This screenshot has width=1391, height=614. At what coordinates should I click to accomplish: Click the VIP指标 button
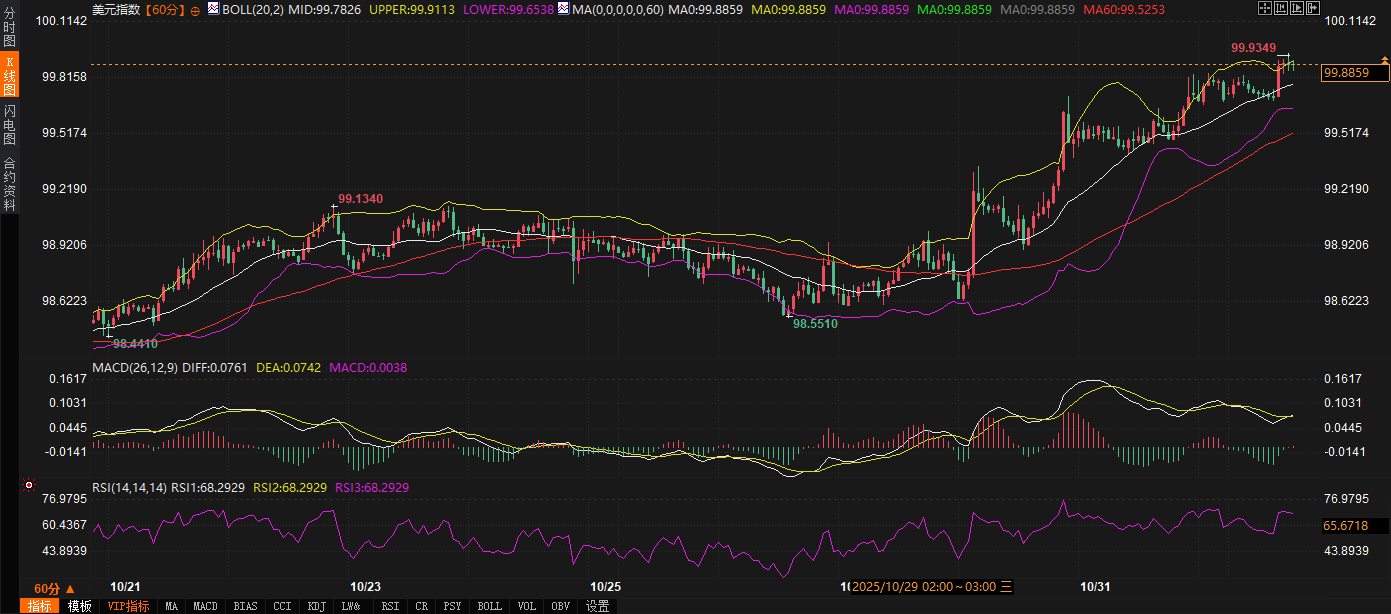pos(128,606)
